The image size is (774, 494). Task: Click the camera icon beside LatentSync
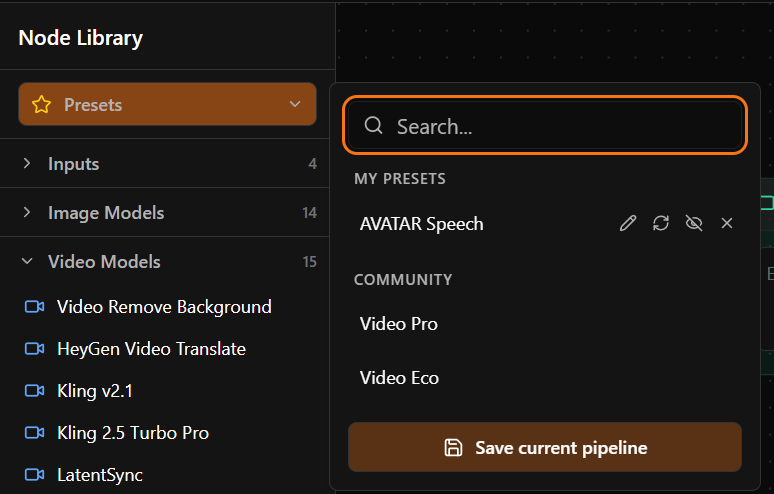(35, 475)
